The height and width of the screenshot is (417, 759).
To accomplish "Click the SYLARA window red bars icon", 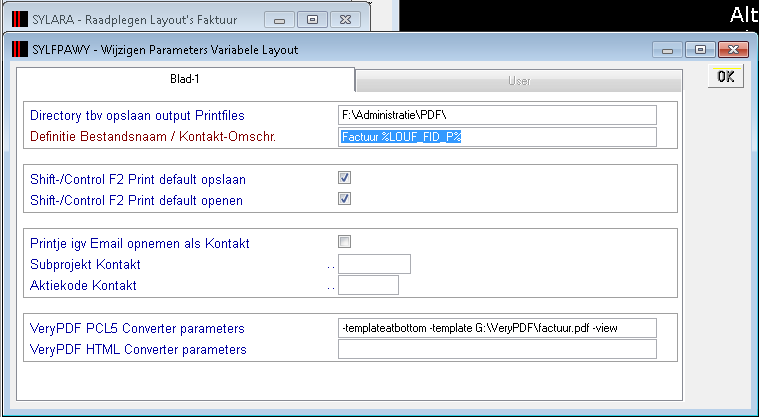I will (20, 20).
